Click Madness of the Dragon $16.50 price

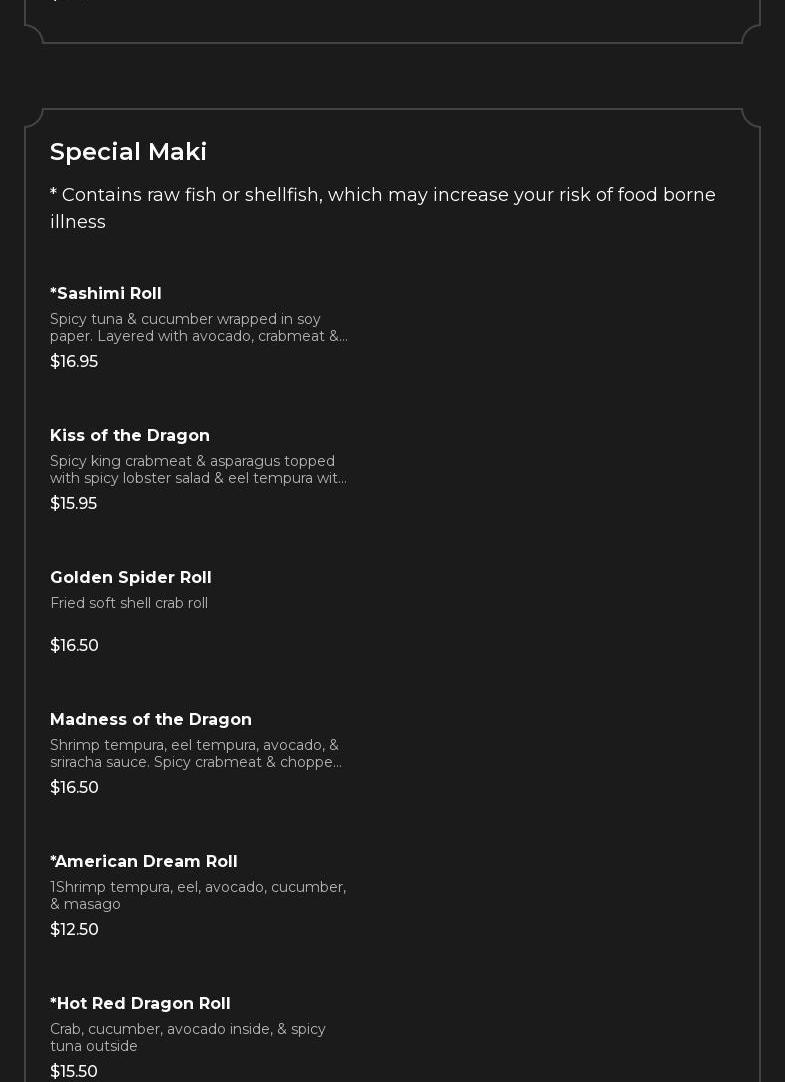[x=74, y=787]
